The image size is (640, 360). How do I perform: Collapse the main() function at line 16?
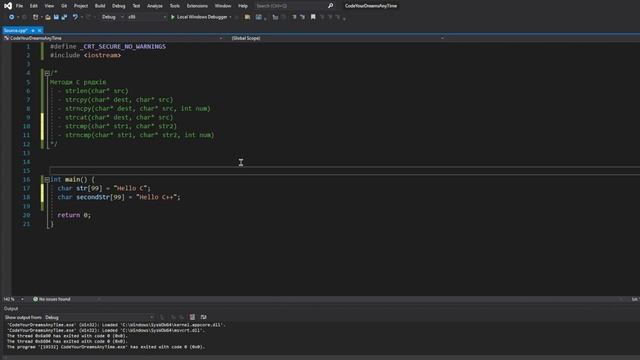pyautogui.click(x=47, y=180)
